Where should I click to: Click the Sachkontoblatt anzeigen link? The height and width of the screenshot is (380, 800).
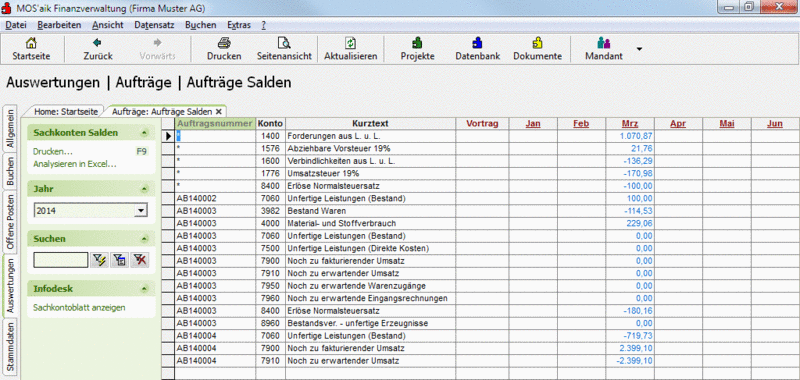[x=79, y=308]
